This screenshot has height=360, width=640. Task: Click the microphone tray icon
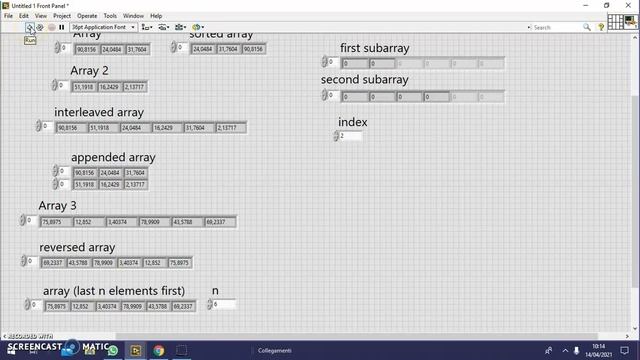click(576, 350)
